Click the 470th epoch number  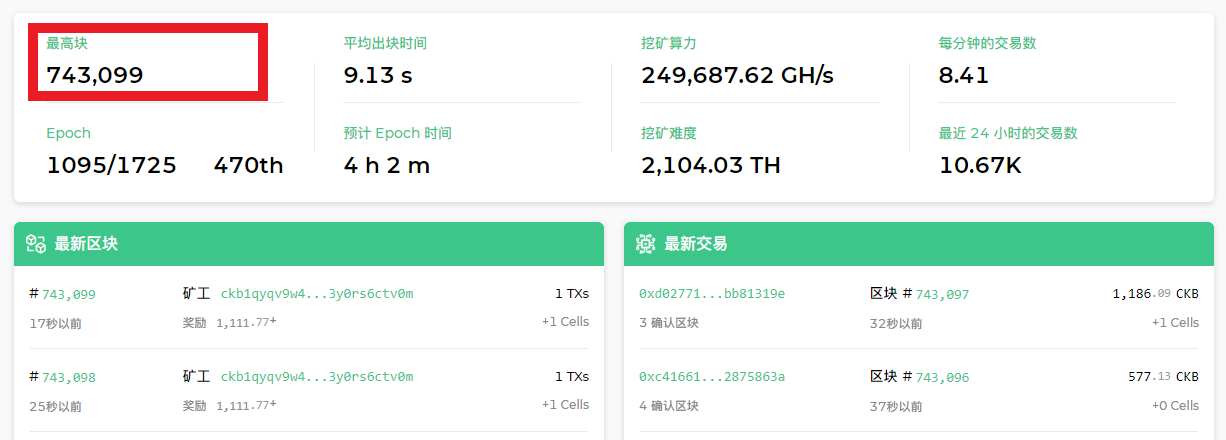coord(248,165)
